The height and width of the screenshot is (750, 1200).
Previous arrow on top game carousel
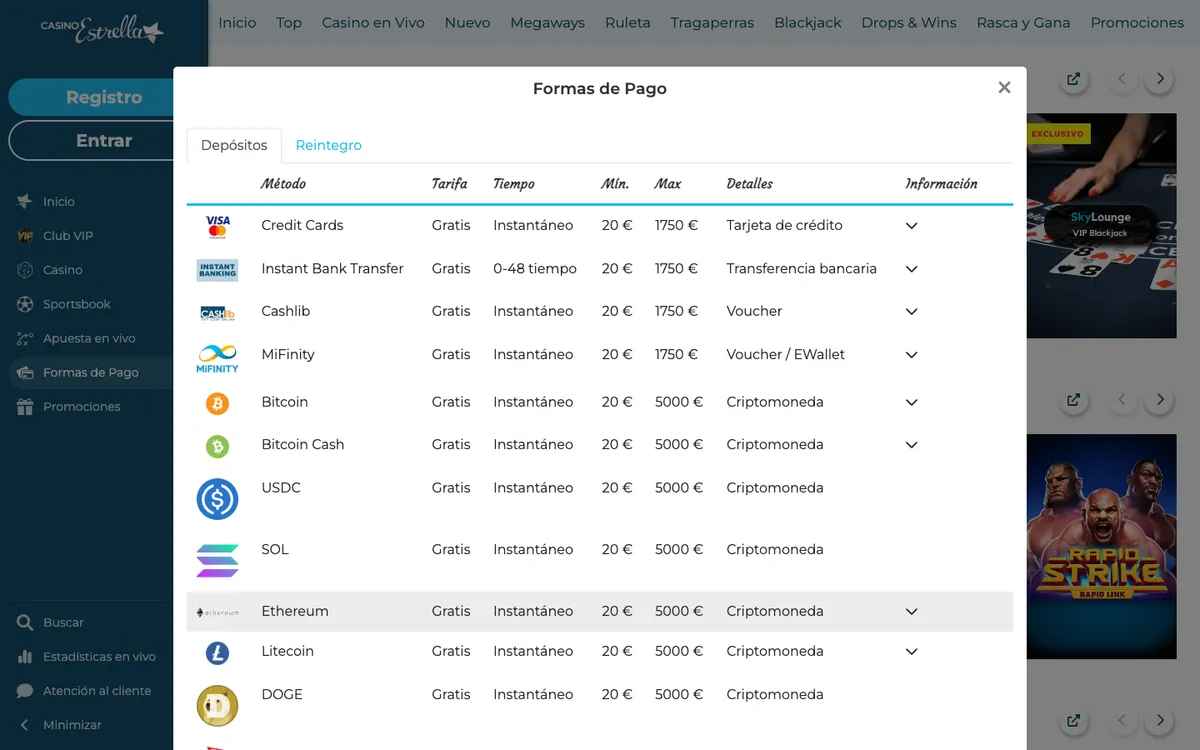[x=1121, y=79]
